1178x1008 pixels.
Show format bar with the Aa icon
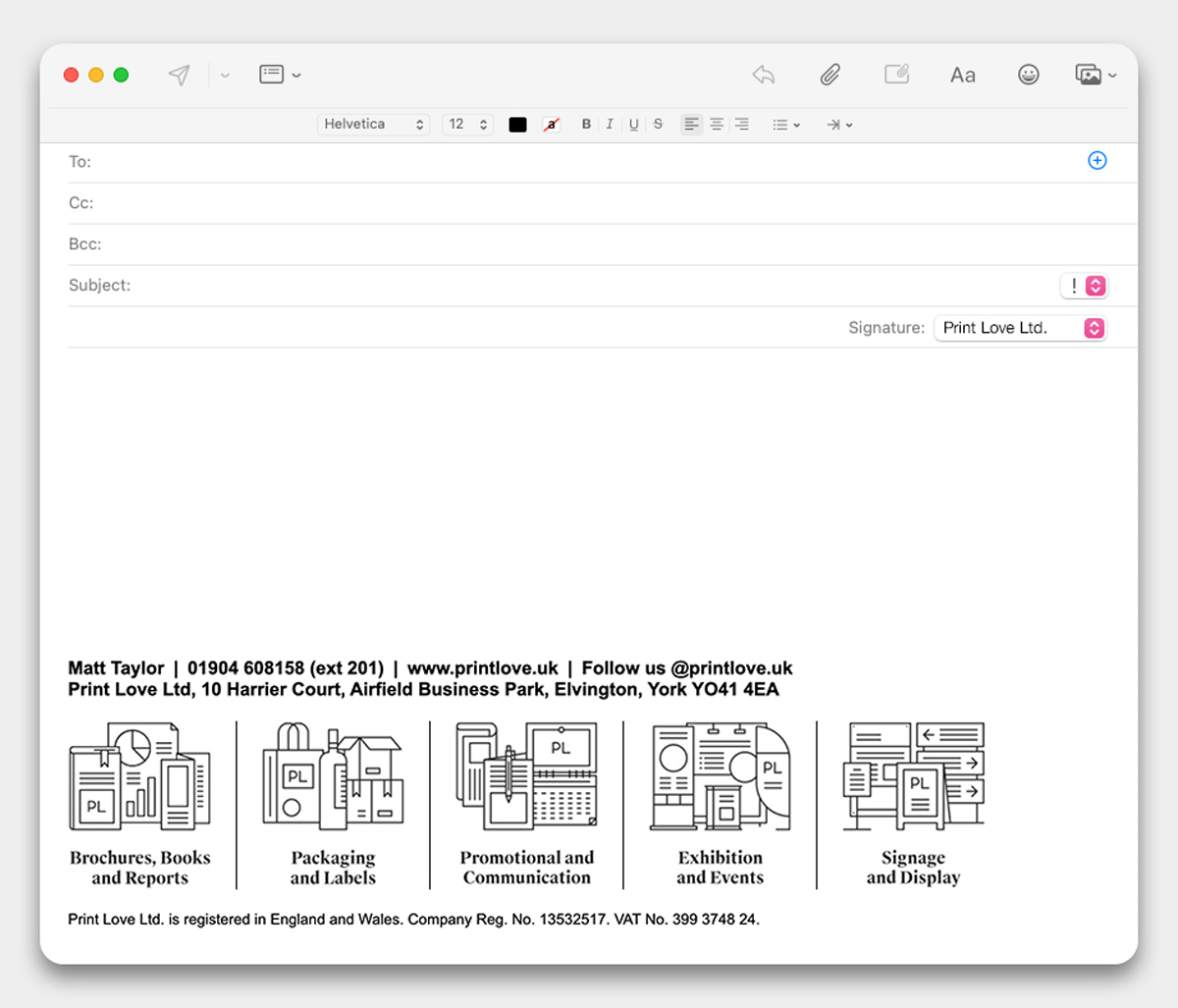962,76
